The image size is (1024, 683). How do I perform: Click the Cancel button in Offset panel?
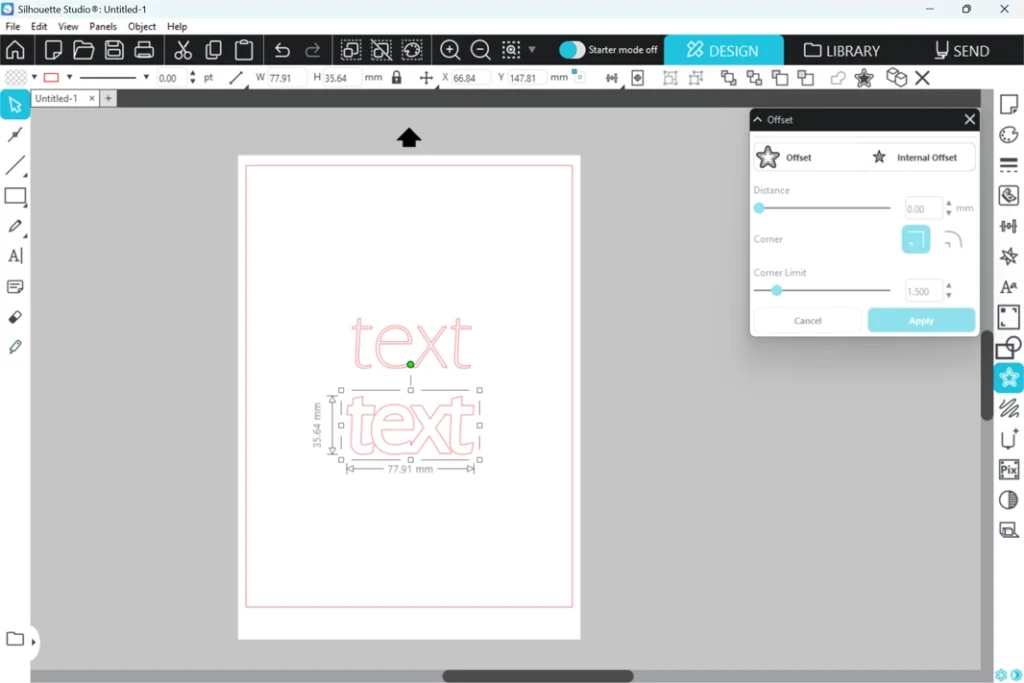pos(808,321)
